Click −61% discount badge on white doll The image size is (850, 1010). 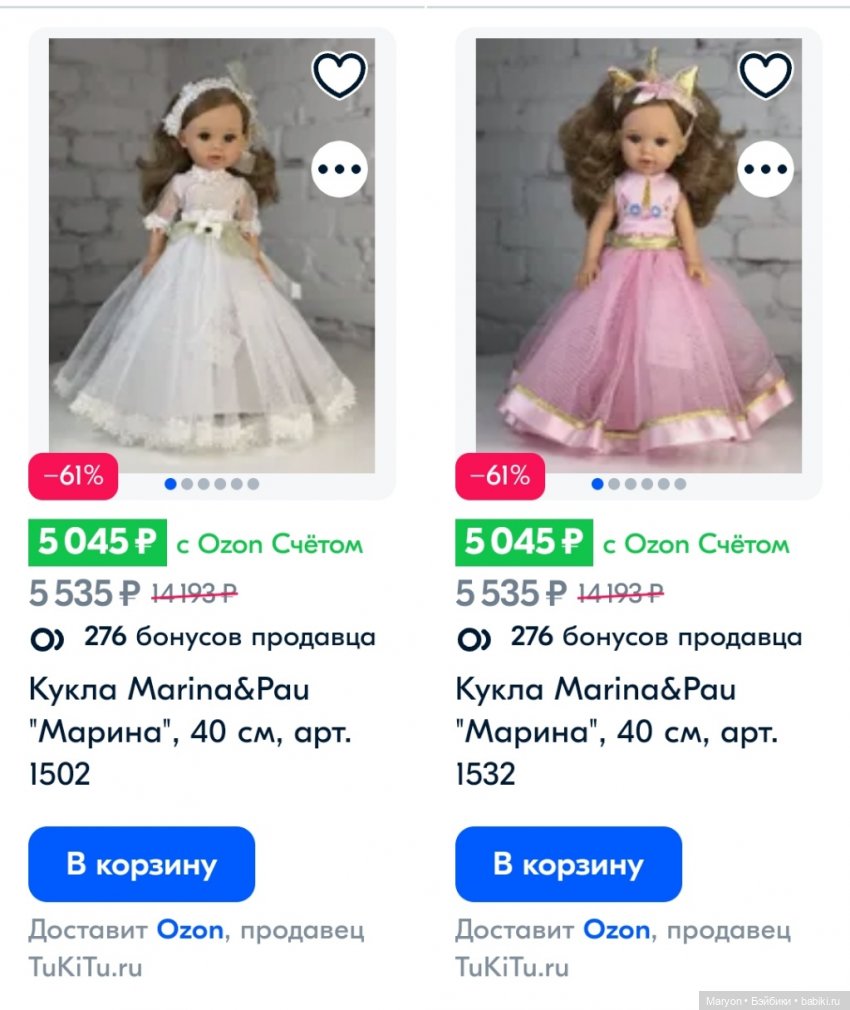coord(73,476)
